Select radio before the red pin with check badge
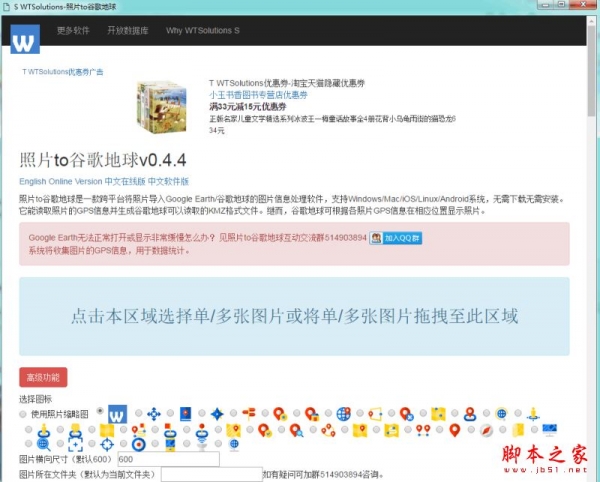 [250, 430]
